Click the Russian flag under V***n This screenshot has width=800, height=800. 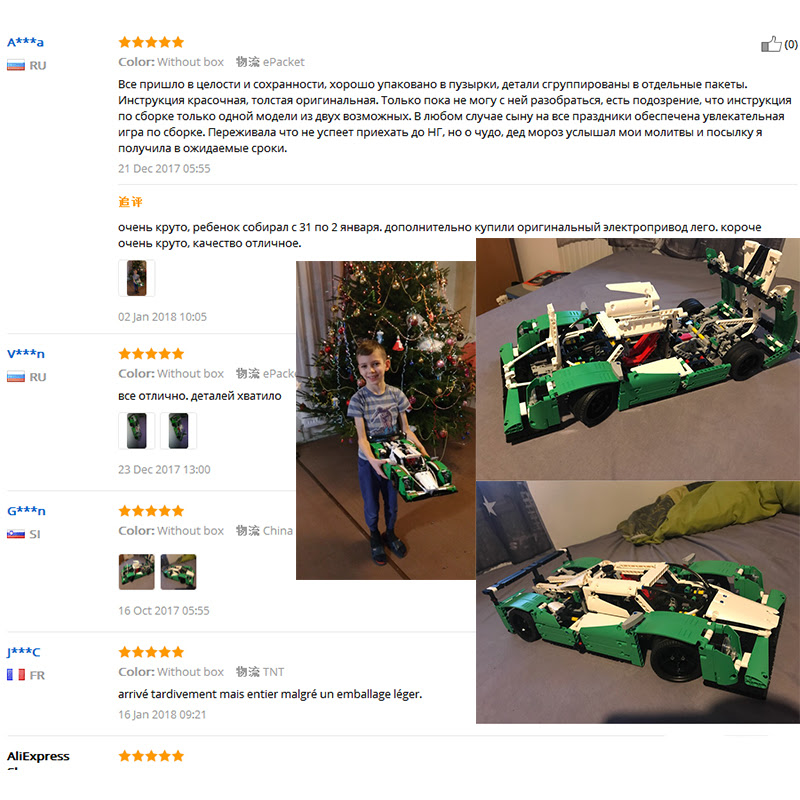coord(16,377)
